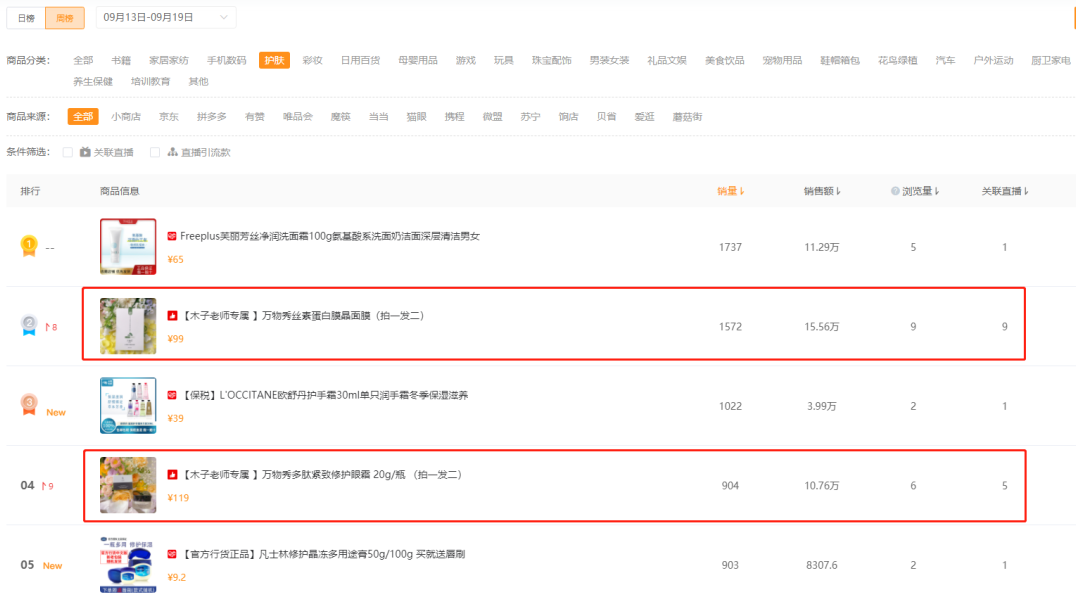Sort by 销售额 column arrow
1076x603 pixels.
point(839,191)
